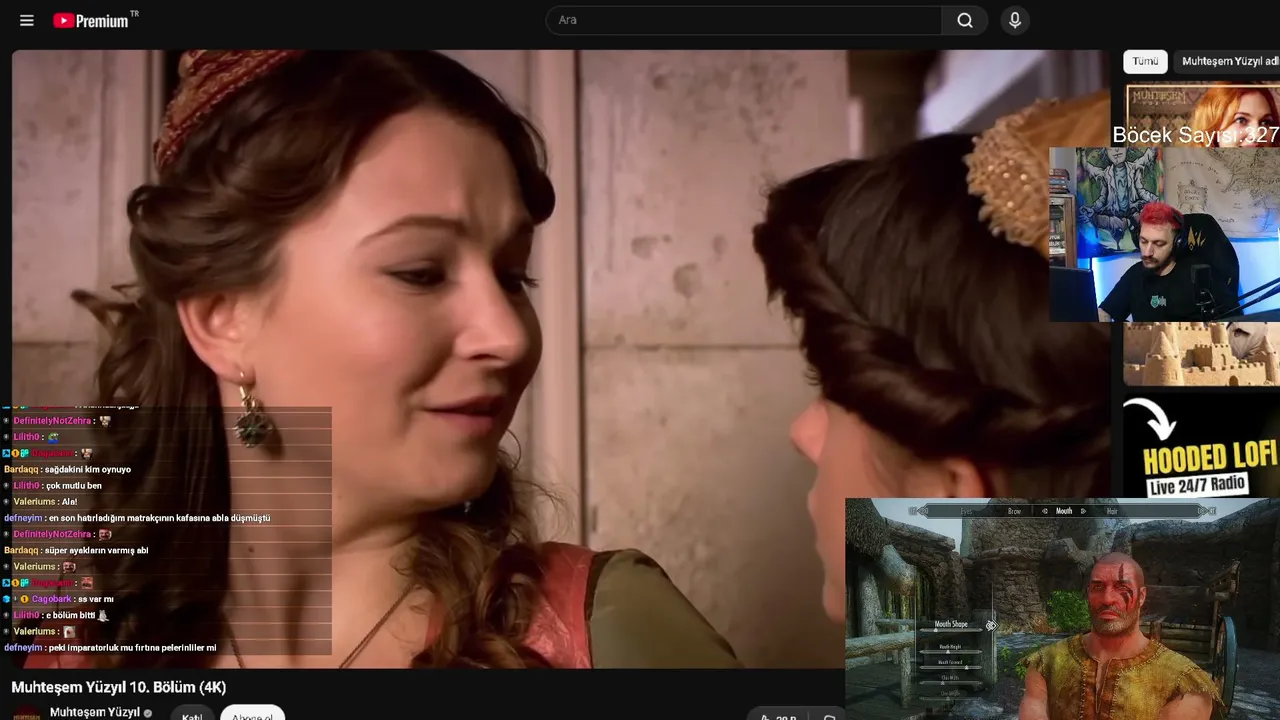This screenshot has width=1280, height=720.
Task: Open the Muhteşem Yüzyıl channel name link
Action: click(94, 712)
